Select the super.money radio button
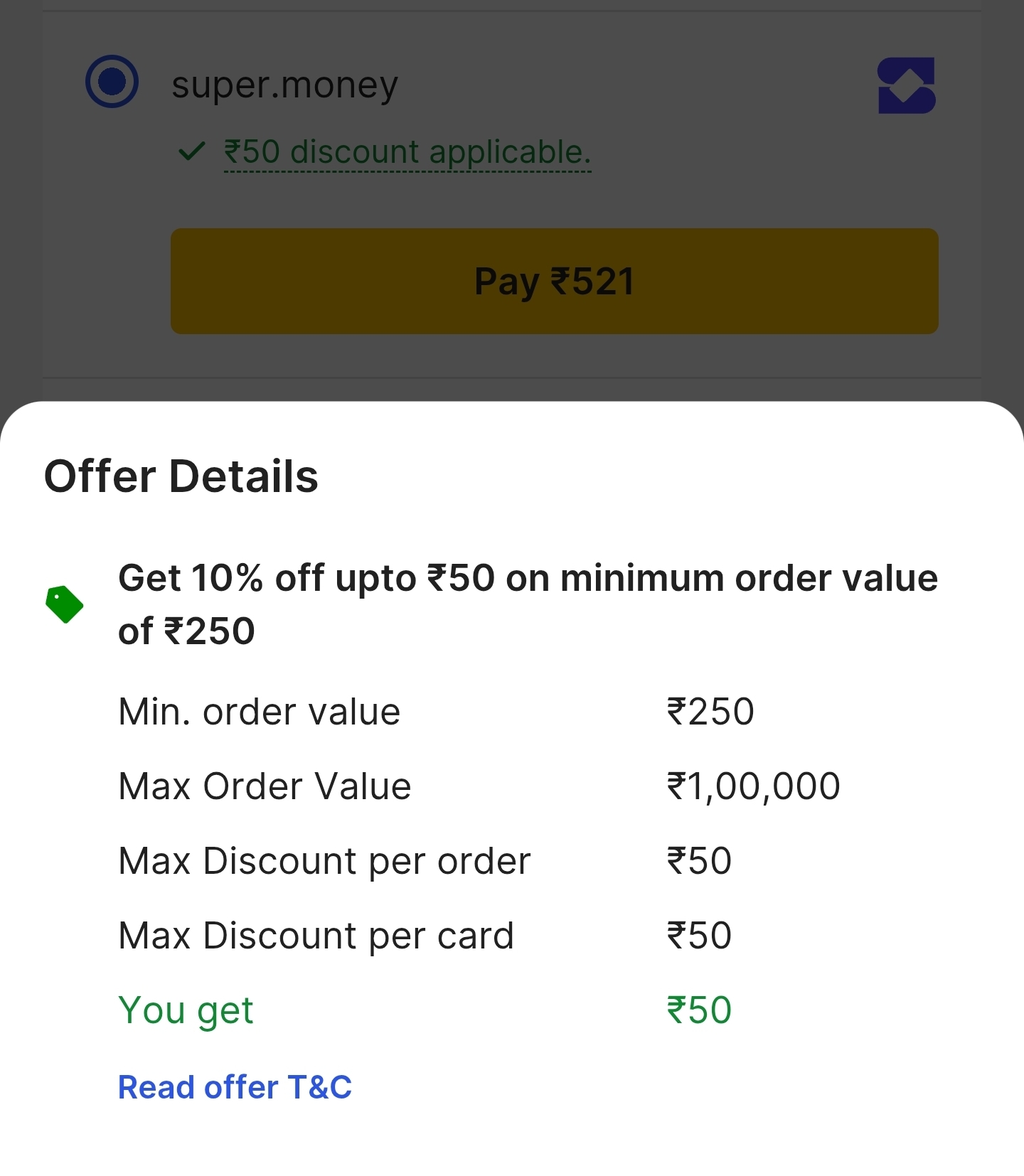This screenshot has height=1176, width=1024. tap(112, 82)
